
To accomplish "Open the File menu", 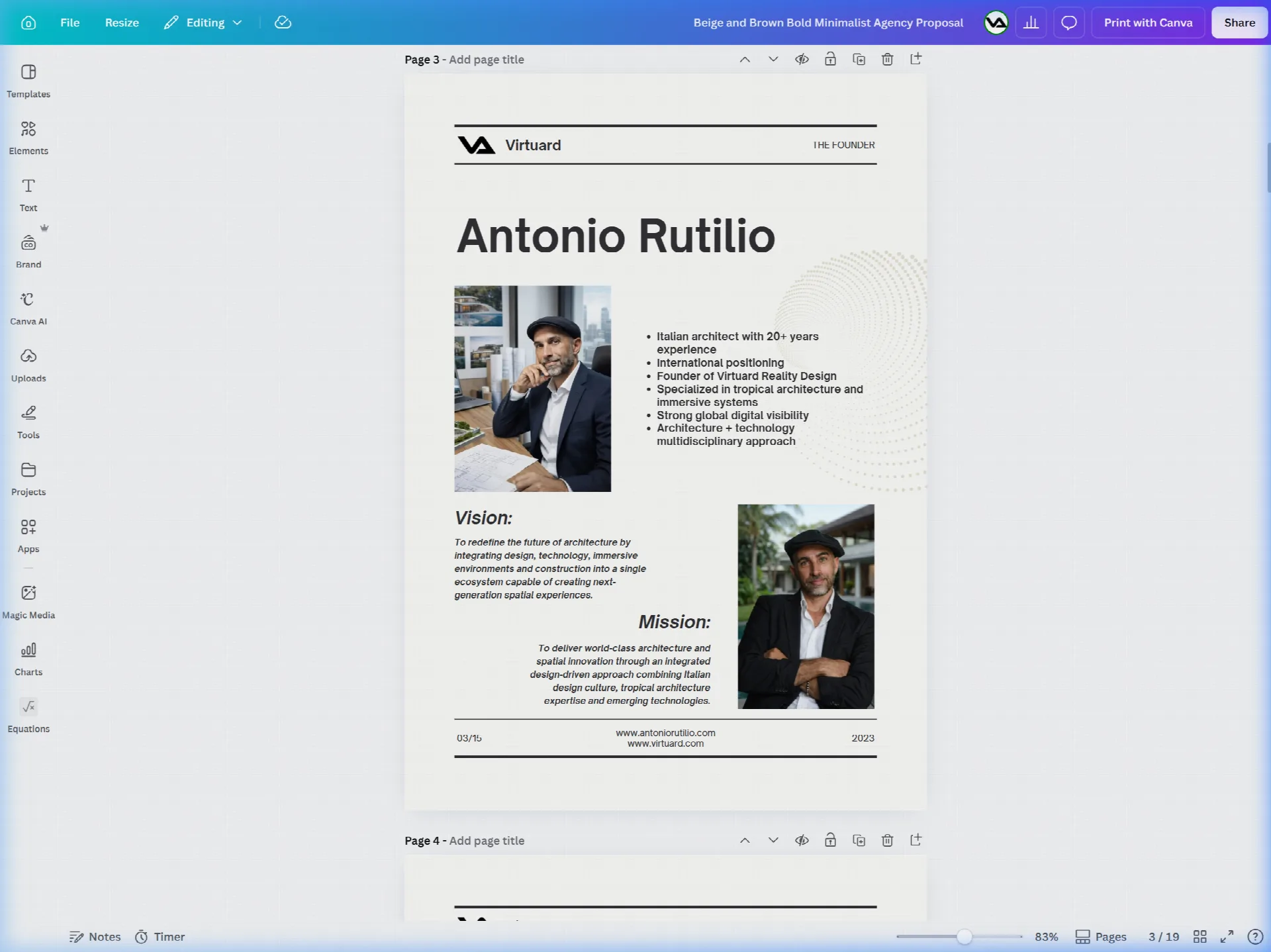I will pyautogui.click(x=70, y=23).
